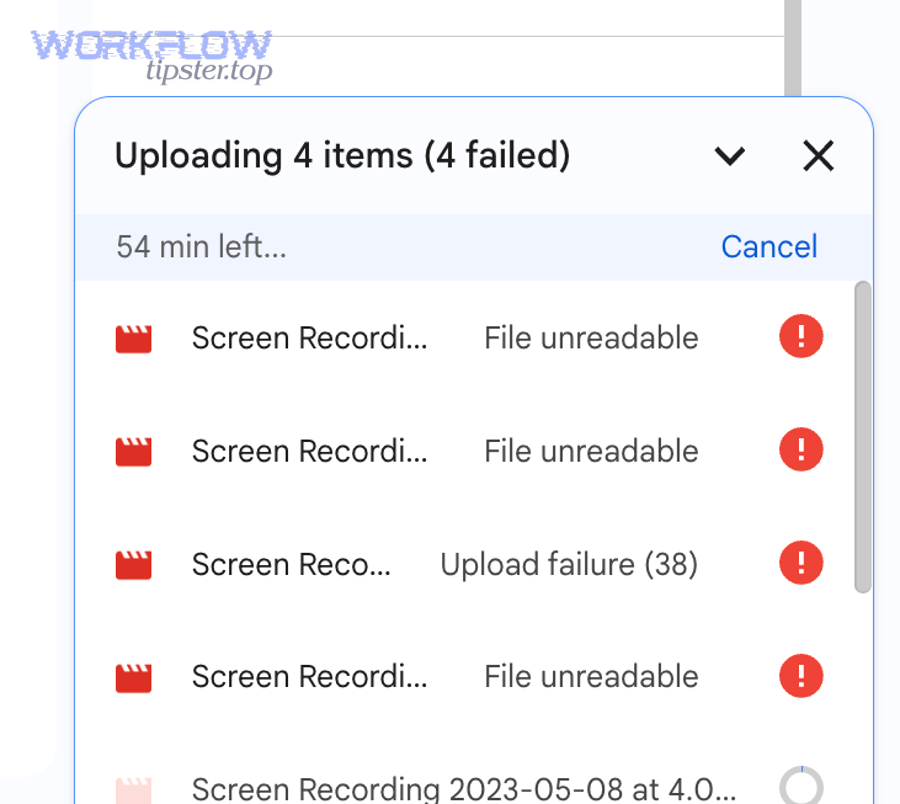Select the Upload failure (38) message text
The image size is (900, 804).
(x=568, y=563)
